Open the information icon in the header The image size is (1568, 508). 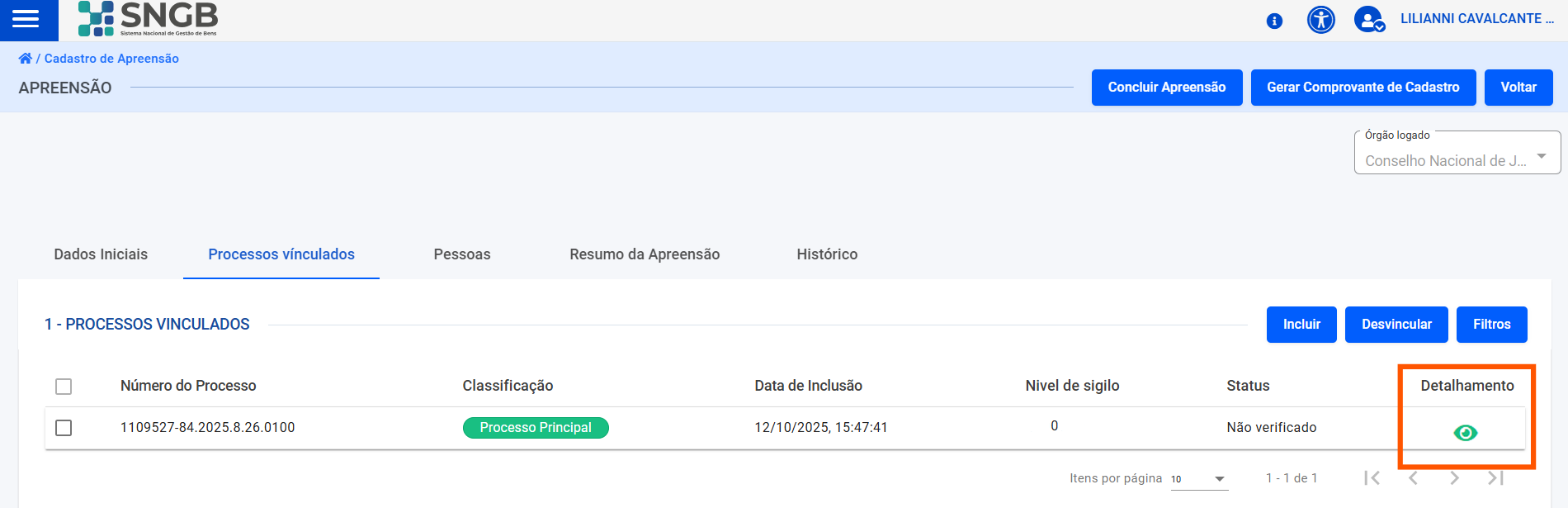pyautogui.click(x=1273, y=21)
